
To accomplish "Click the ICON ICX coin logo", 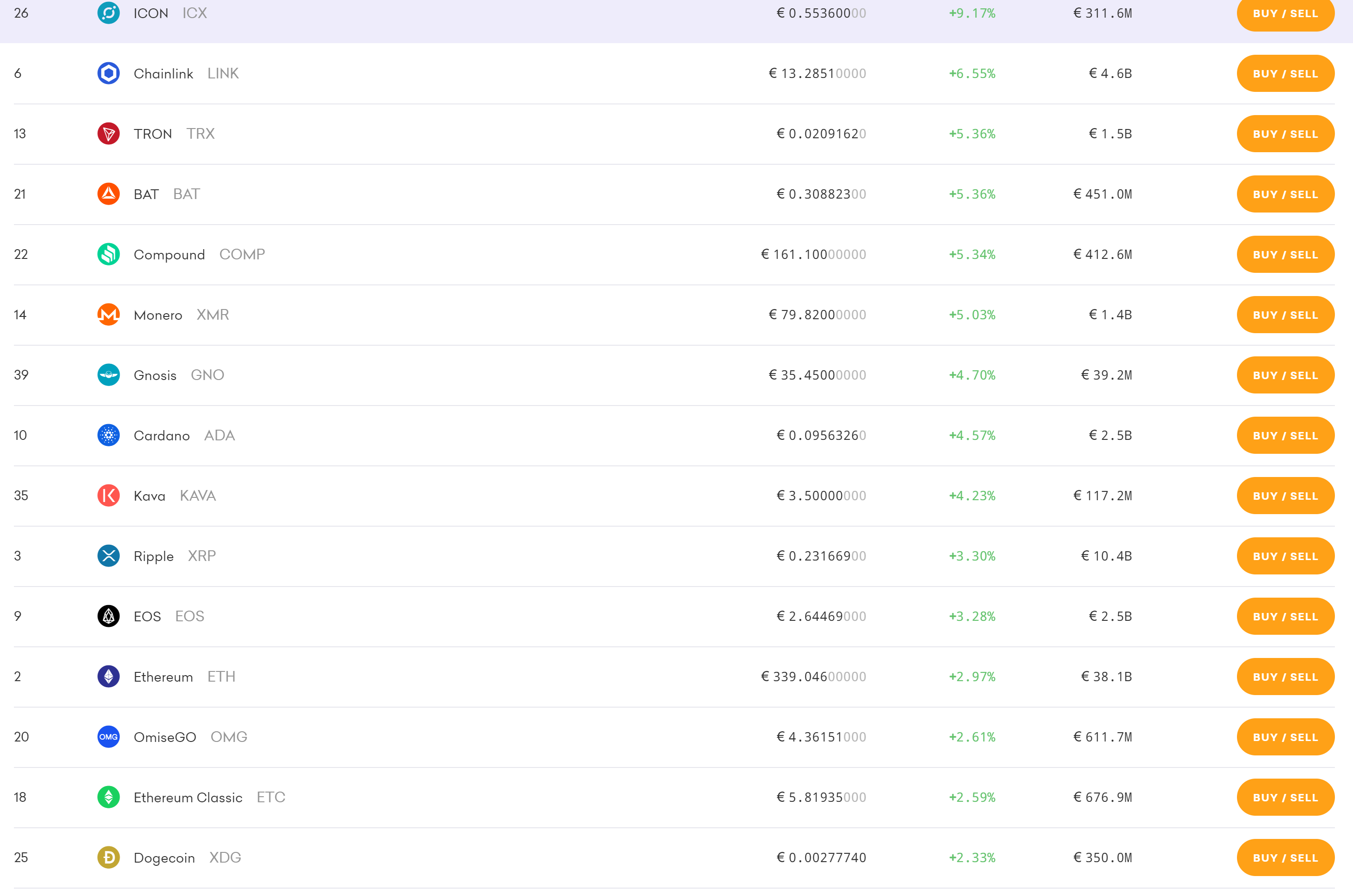I will coord(109,13).
